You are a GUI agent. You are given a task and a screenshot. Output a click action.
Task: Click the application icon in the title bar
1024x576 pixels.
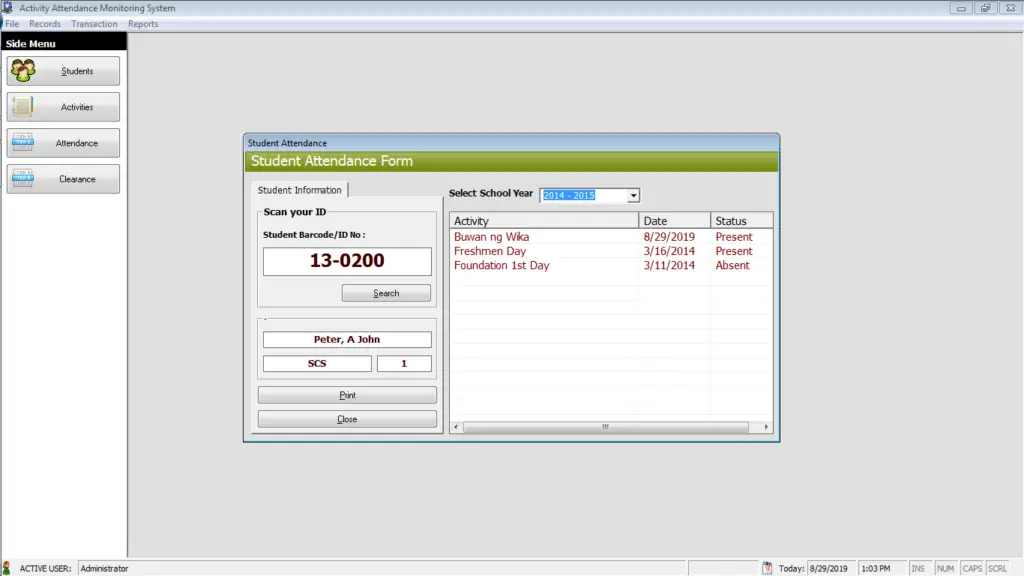coord(7,7)
